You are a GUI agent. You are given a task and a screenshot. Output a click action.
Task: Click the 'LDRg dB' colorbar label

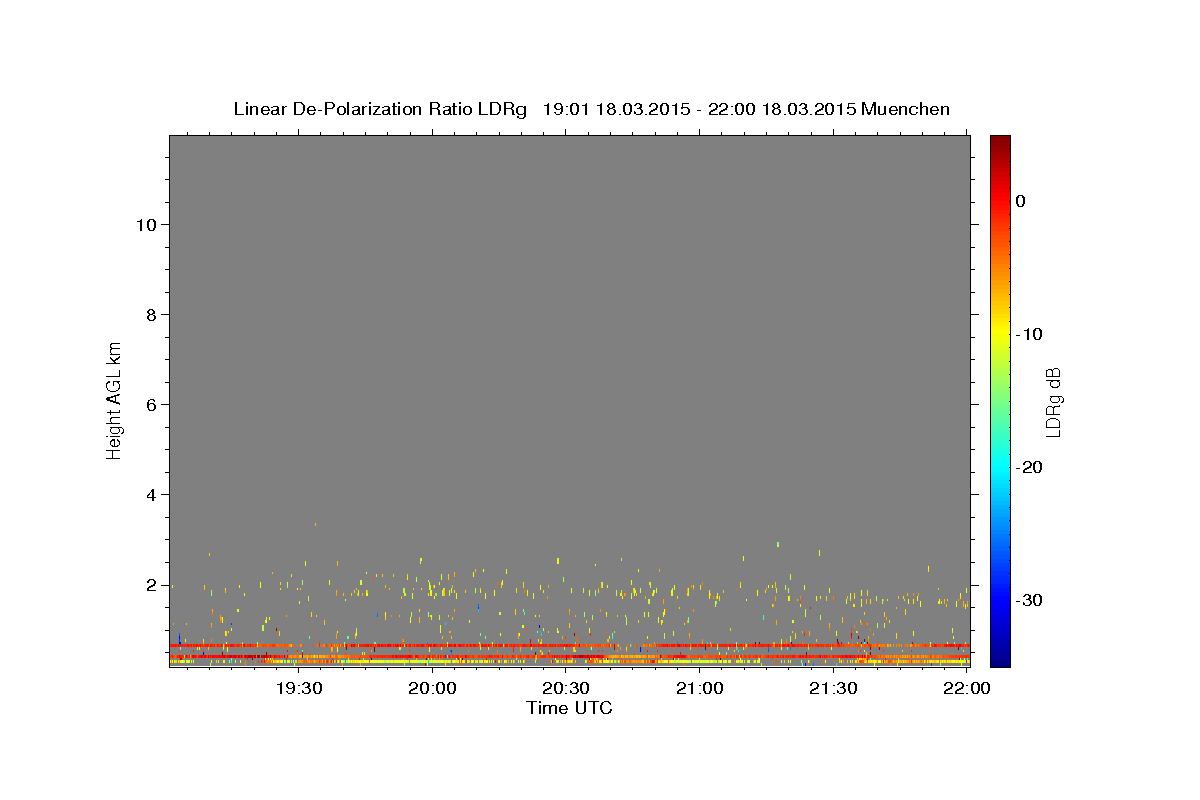pyautogui.click(x=1052, y=403)
